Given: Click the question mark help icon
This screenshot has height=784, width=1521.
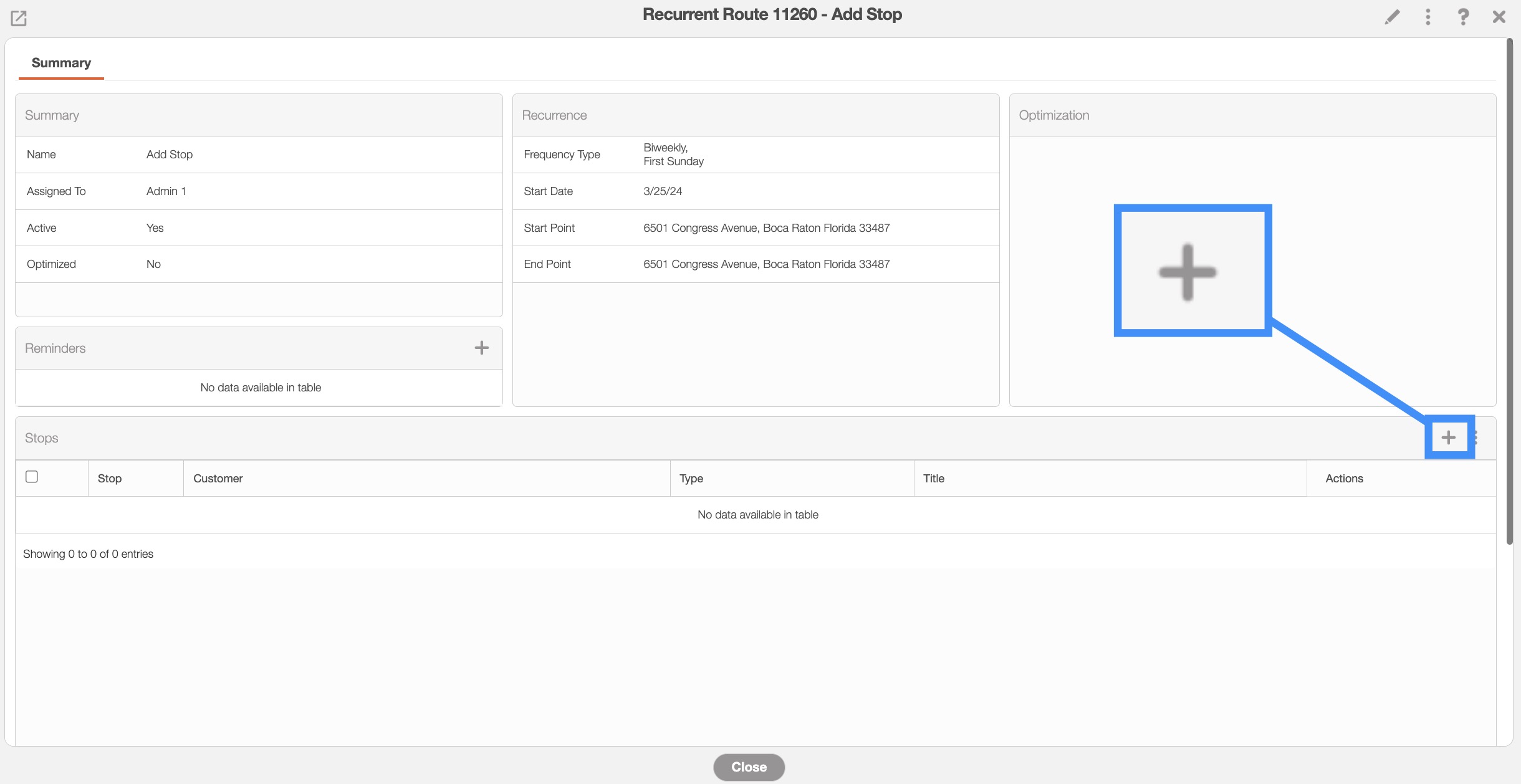Looking at the screenshot, I should pyautogui.click(x=1462, y=17).
